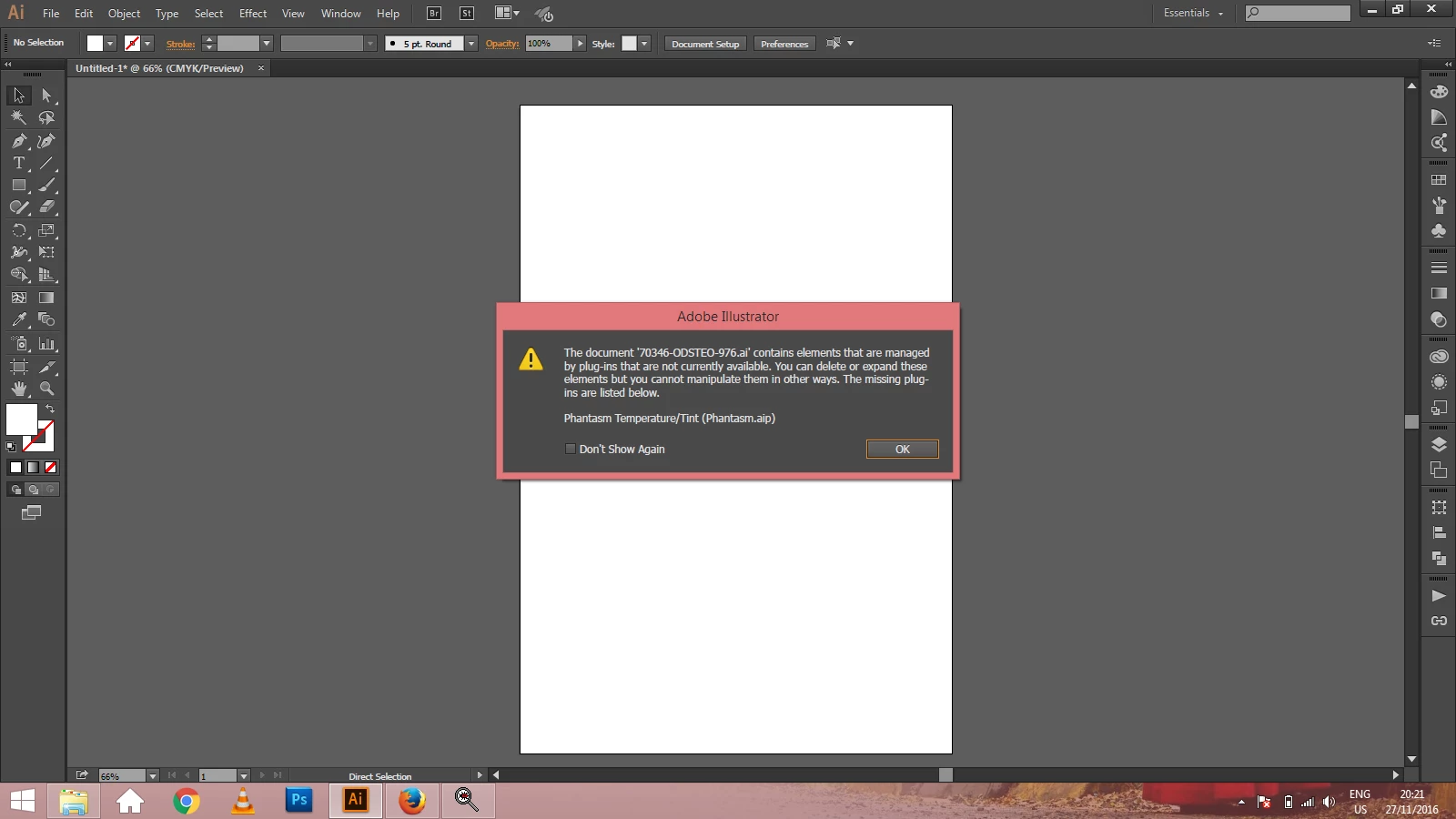
Task: Select the Free Transform tool
Action: point(46,252)
